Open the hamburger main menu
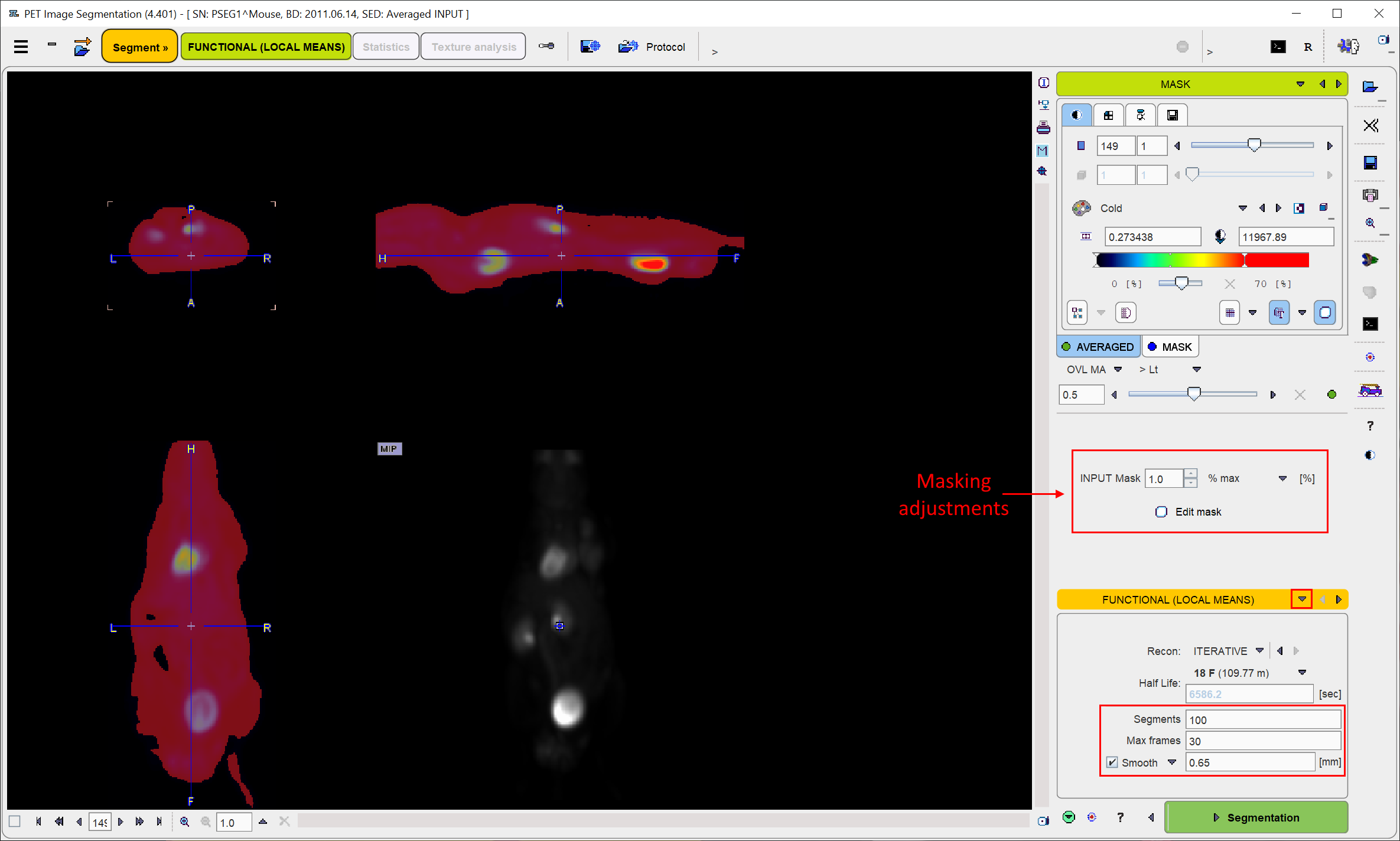 pyautogui.click(x=21, y=47)
